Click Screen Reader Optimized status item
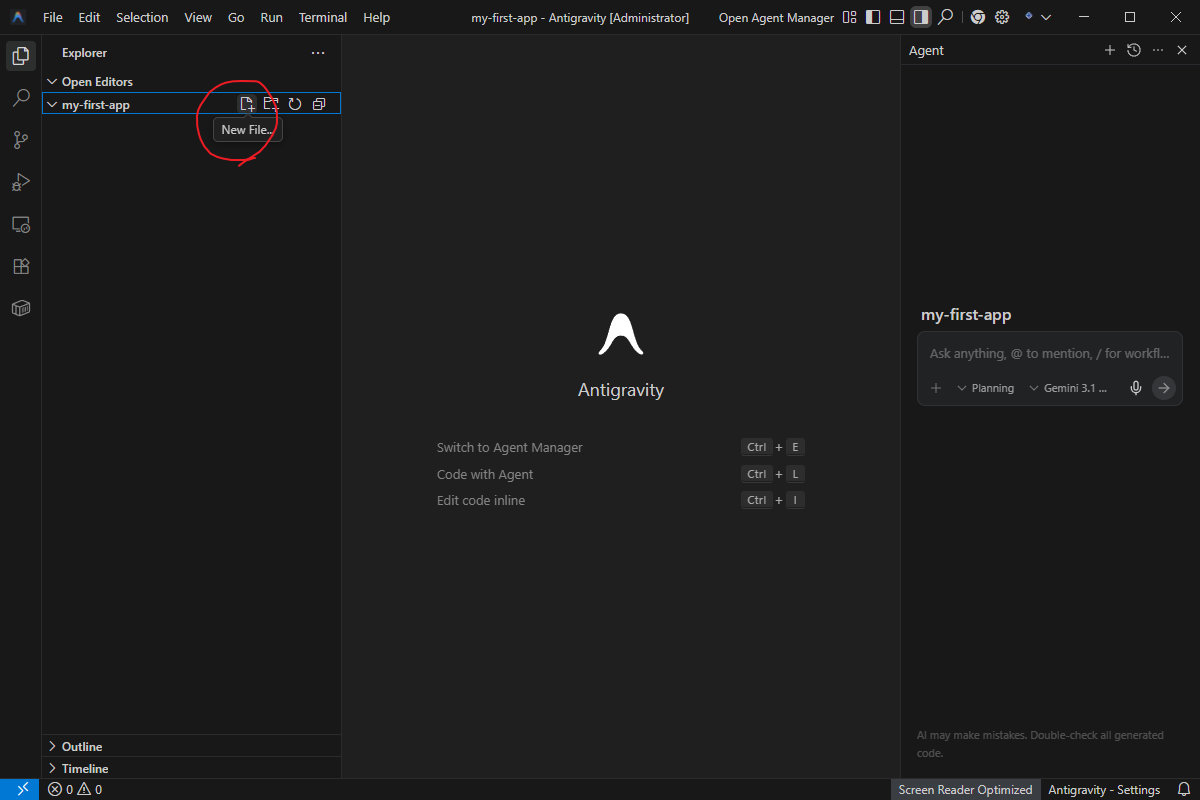The width and height of the screenshot is (1200, 800). click(965, 789)
